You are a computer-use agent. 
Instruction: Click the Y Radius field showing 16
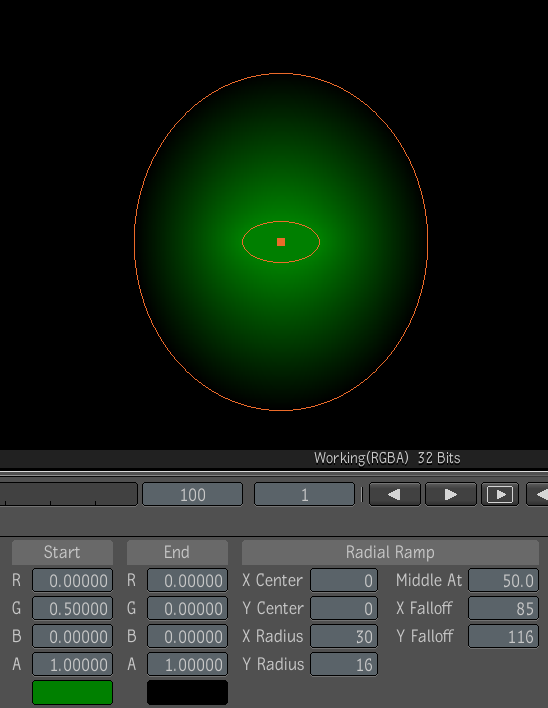(x=344, y=664)
